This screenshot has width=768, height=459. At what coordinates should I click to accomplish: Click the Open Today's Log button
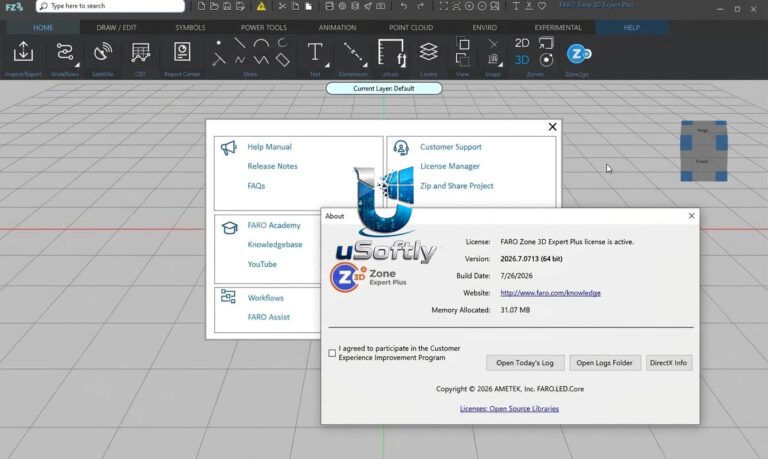tap(525, 363)
